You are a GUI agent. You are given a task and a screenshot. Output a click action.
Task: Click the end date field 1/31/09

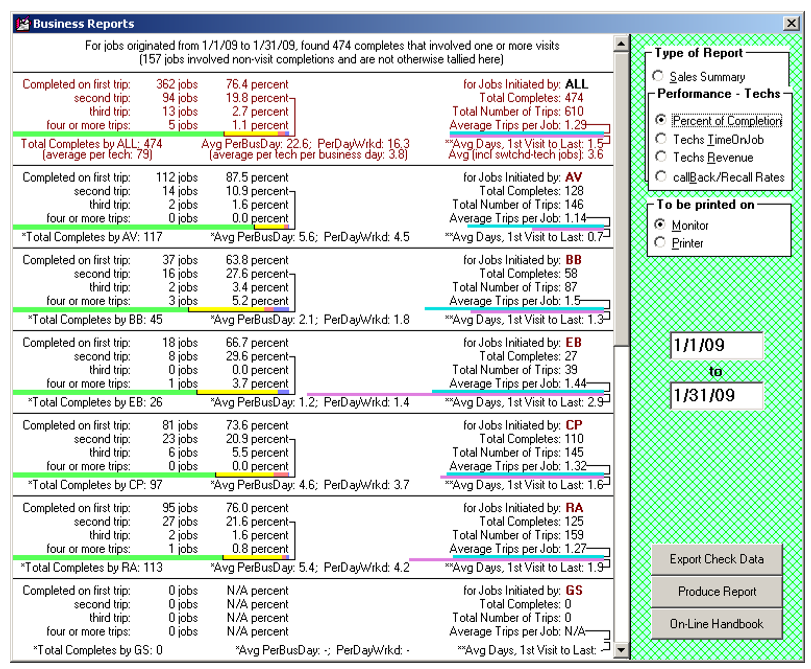(716, 396)
